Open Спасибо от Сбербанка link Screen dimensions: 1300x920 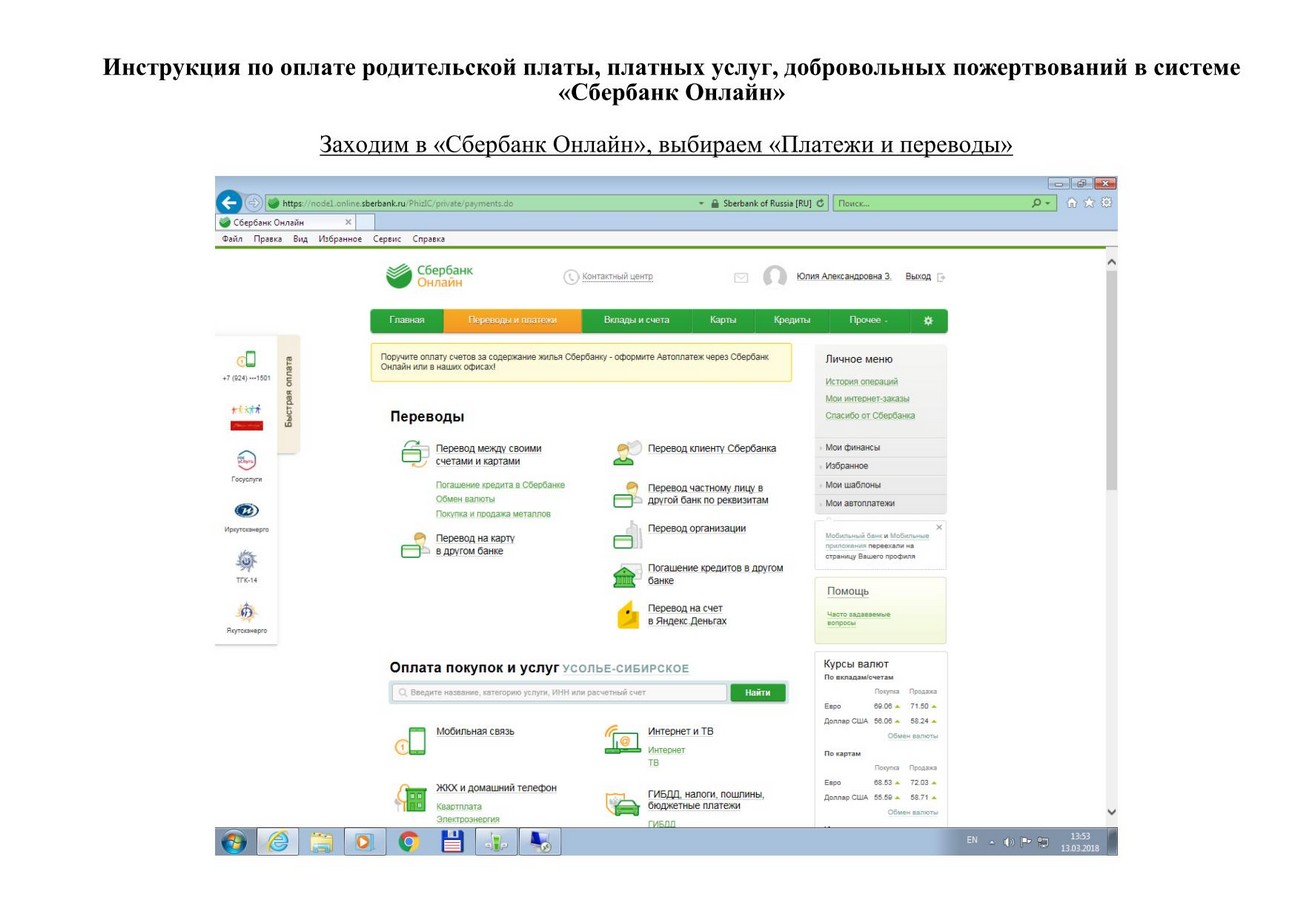870,415
